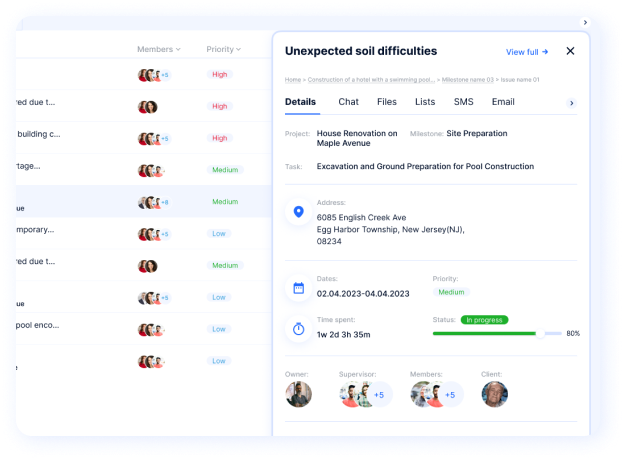The height and width of the screenshot is (460, 624).
Task: Open the +5 members overflow badge in details
Action: click(x=450, y=395)
